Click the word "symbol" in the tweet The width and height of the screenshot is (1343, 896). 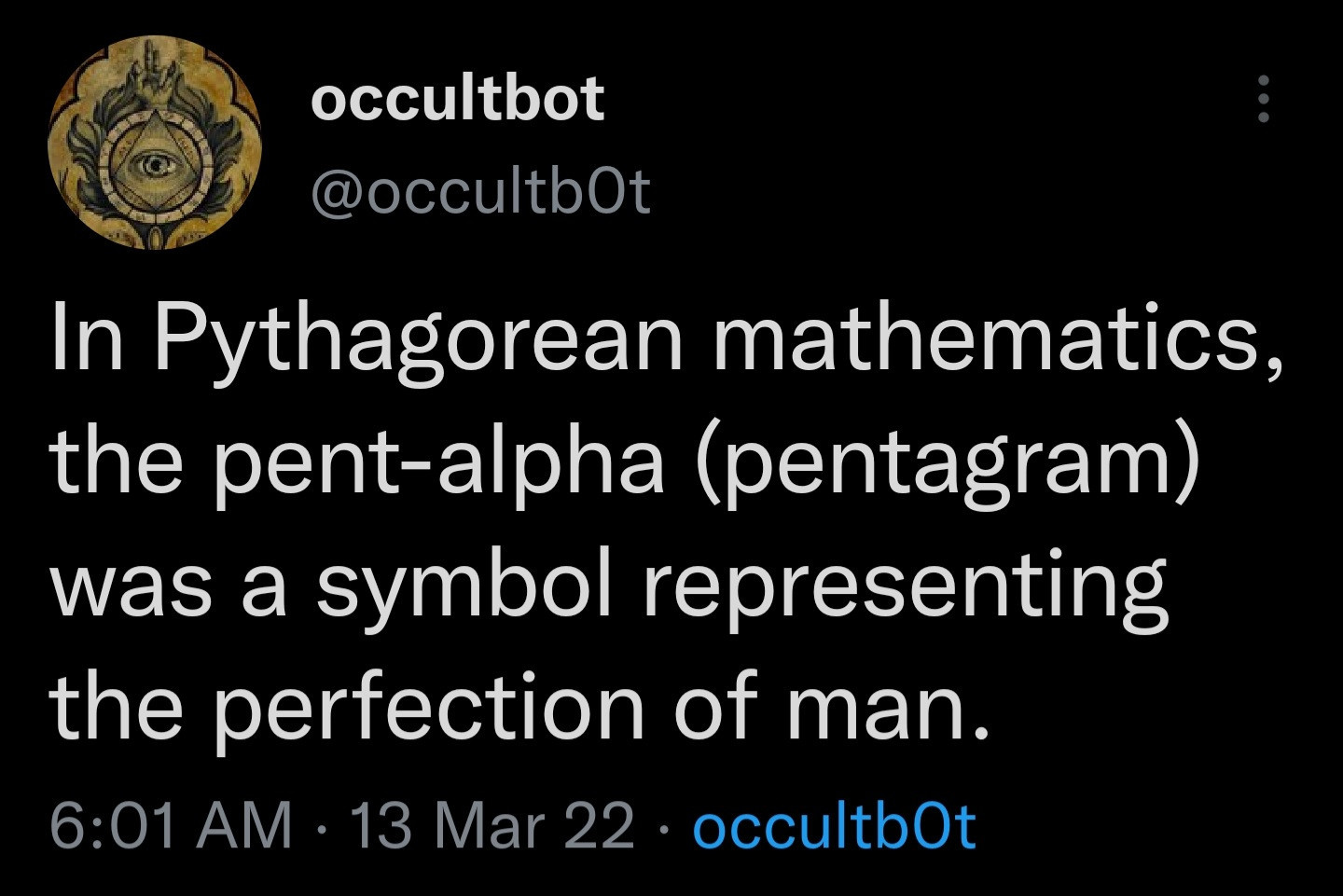464,589
